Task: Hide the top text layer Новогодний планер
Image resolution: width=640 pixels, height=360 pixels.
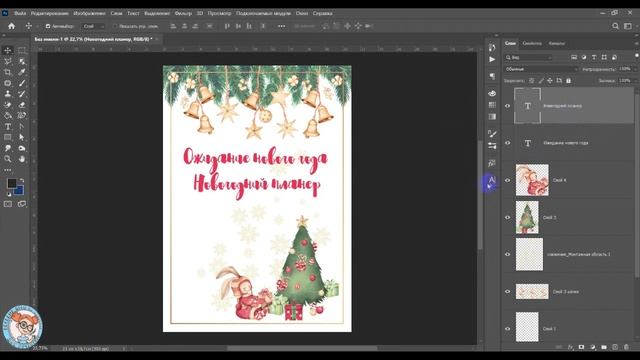Action: [x=508, y=106]
